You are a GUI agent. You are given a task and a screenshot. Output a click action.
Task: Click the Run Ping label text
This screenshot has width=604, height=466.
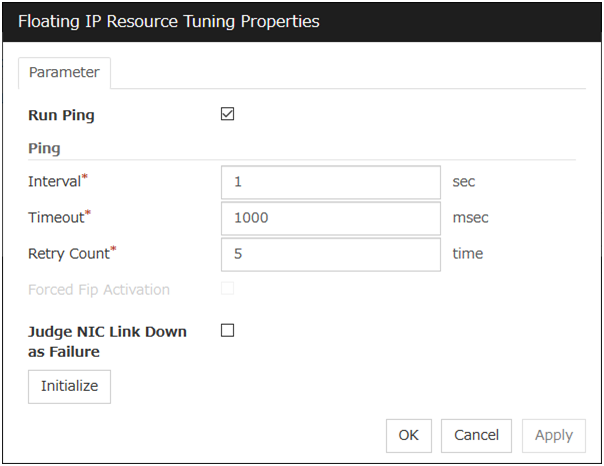(x=62, y=115)
